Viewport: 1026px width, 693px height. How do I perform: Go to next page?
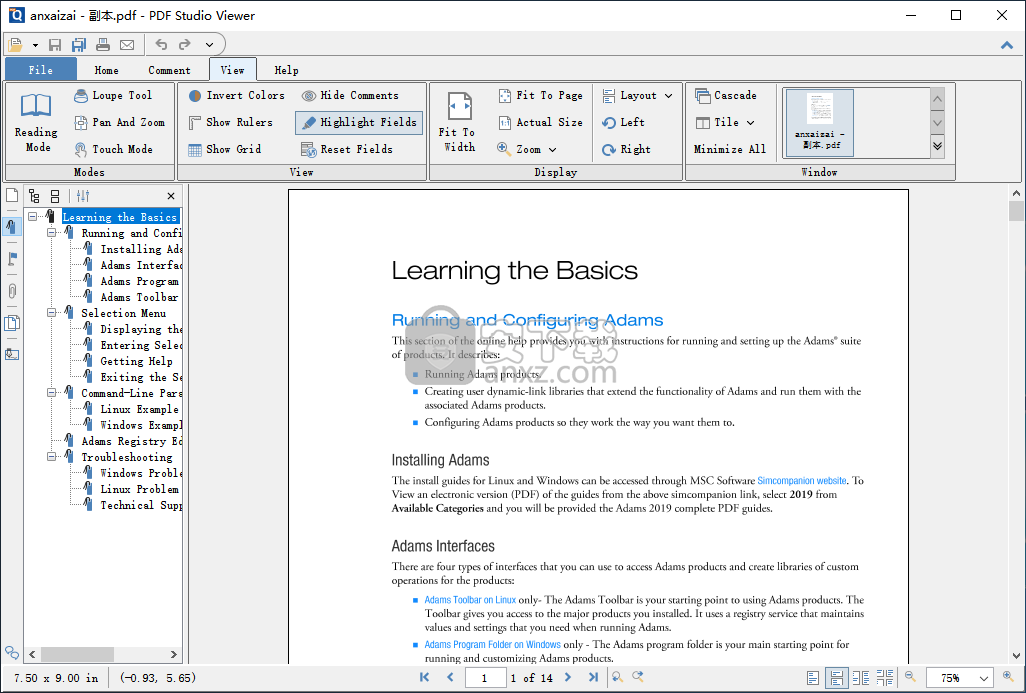tap(568, 677)
